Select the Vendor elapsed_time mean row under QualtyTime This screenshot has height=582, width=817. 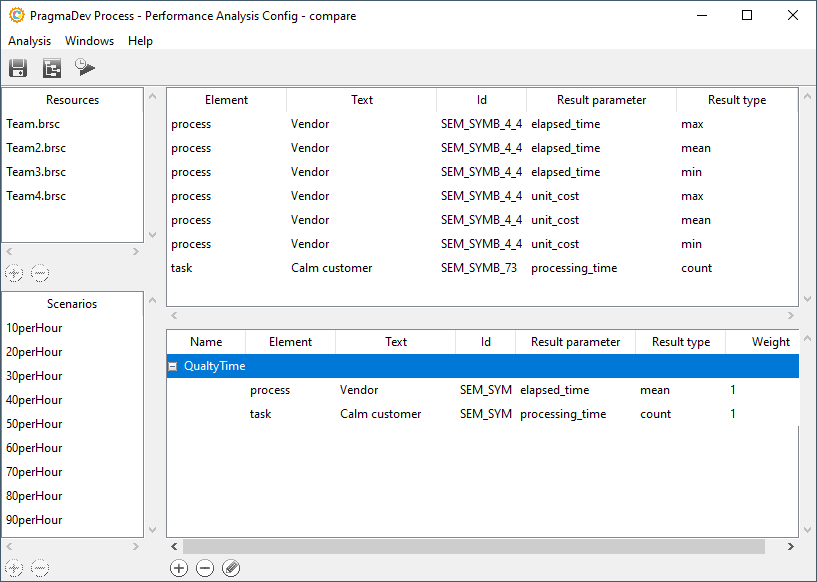coord(480,390)
